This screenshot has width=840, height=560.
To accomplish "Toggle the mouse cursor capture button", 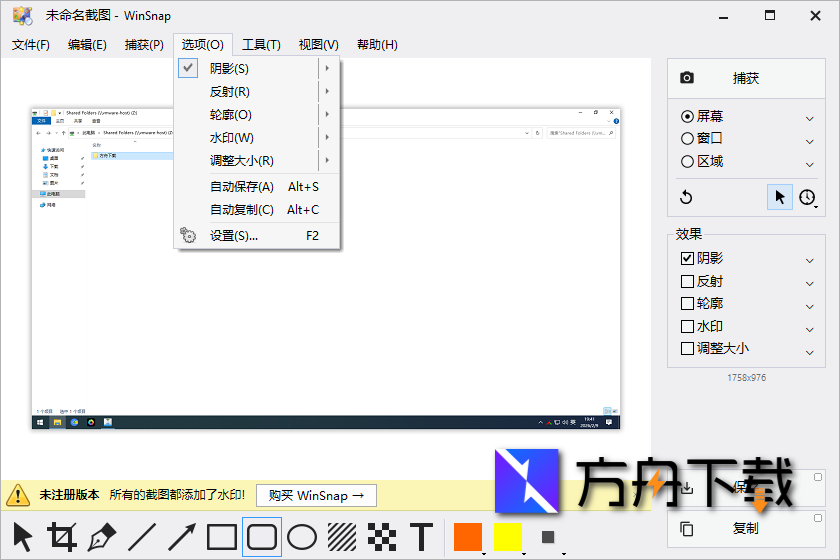I will tap(779, 197).
